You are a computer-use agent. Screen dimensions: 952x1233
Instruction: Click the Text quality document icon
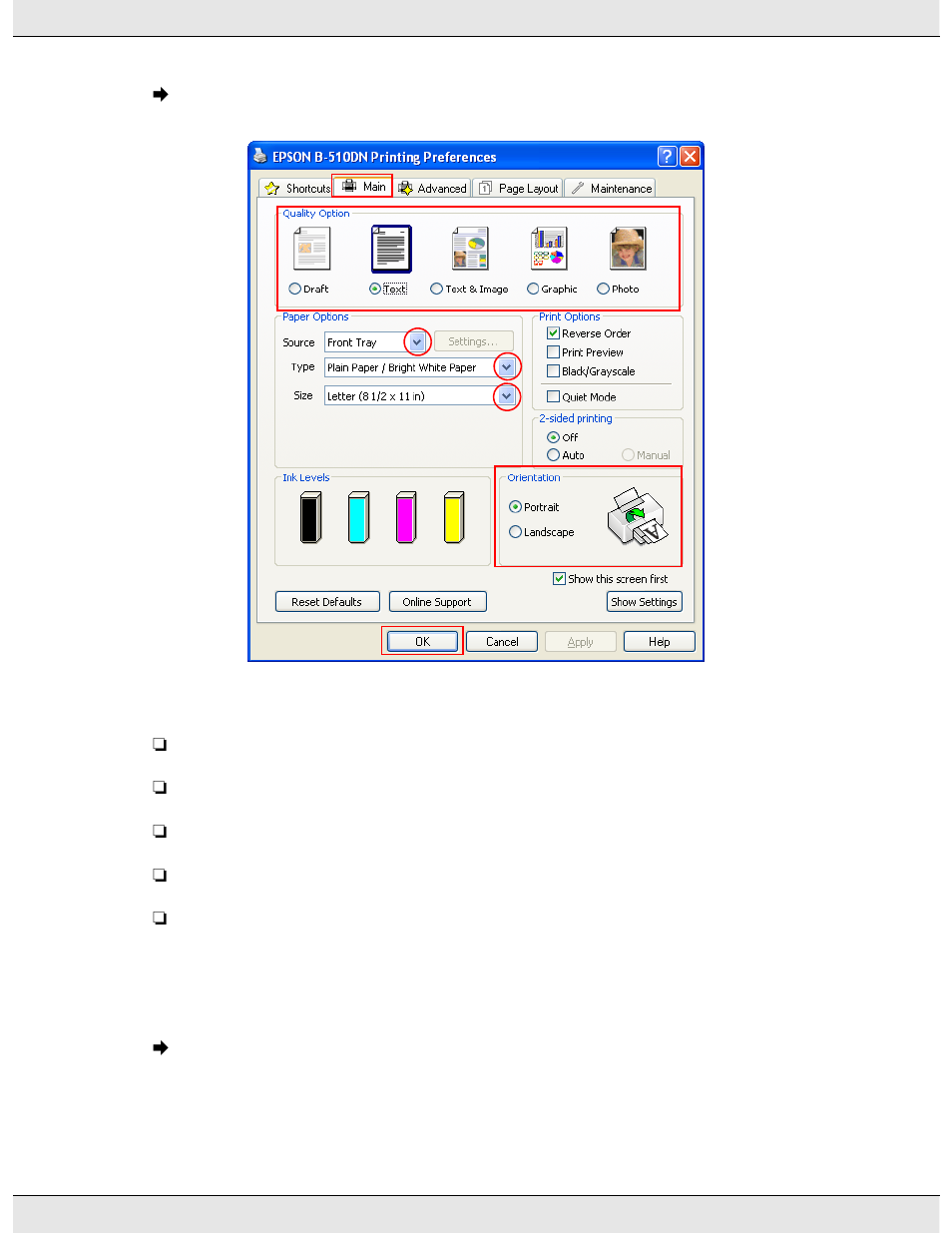click(x=391, y=249)
